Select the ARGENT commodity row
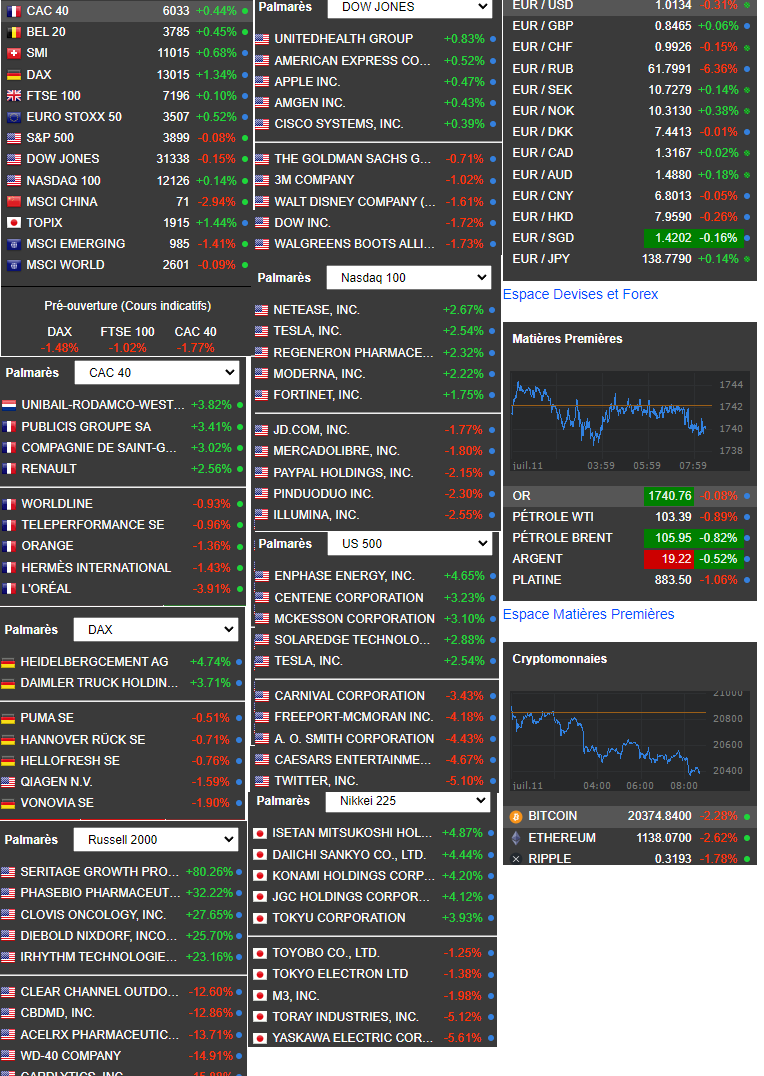This screenshot has height=1076, width=764. tap(629, 559)
